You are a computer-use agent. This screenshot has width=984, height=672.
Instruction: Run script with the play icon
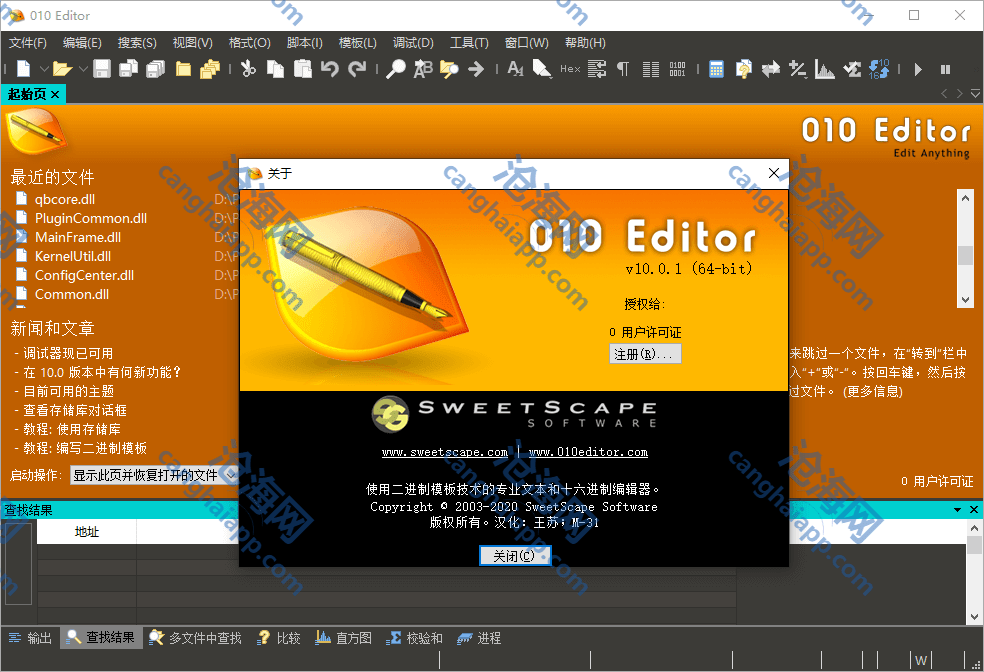point(918,69)
